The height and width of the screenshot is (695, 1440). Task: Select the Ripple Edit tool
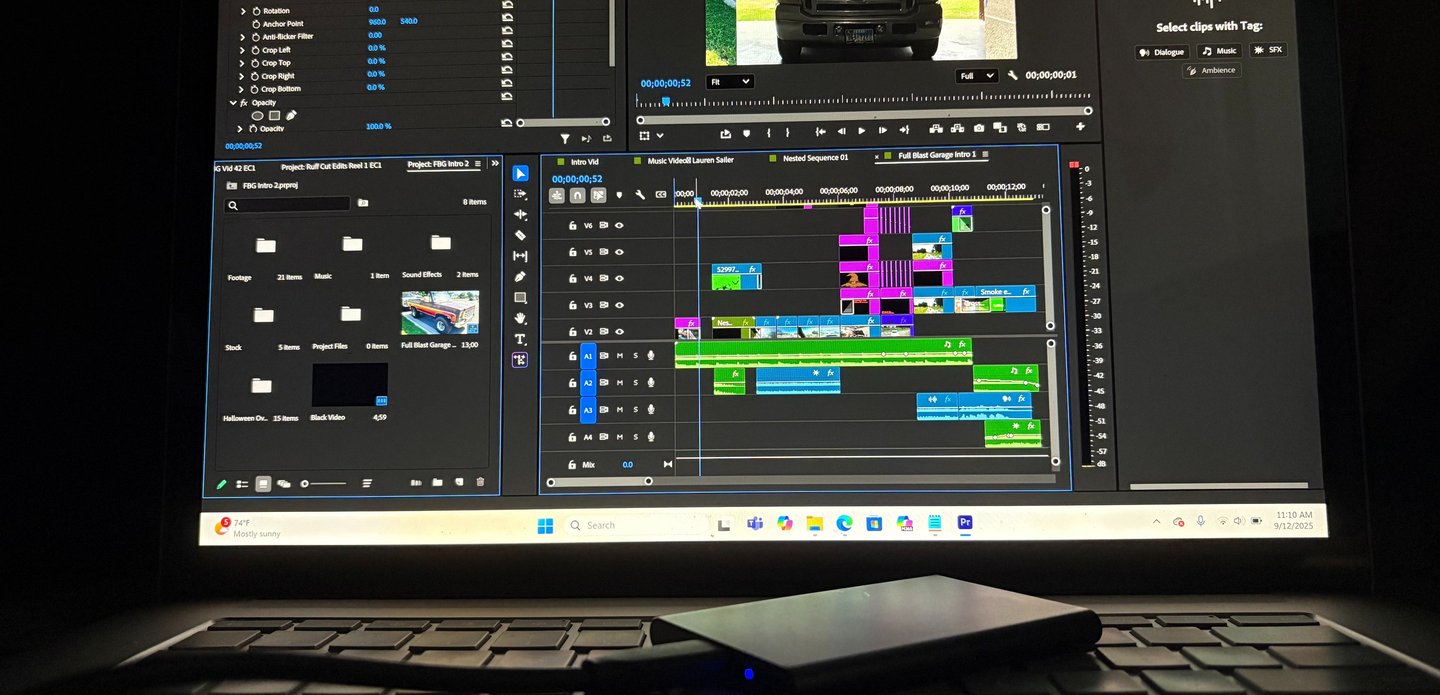[520, 214]
